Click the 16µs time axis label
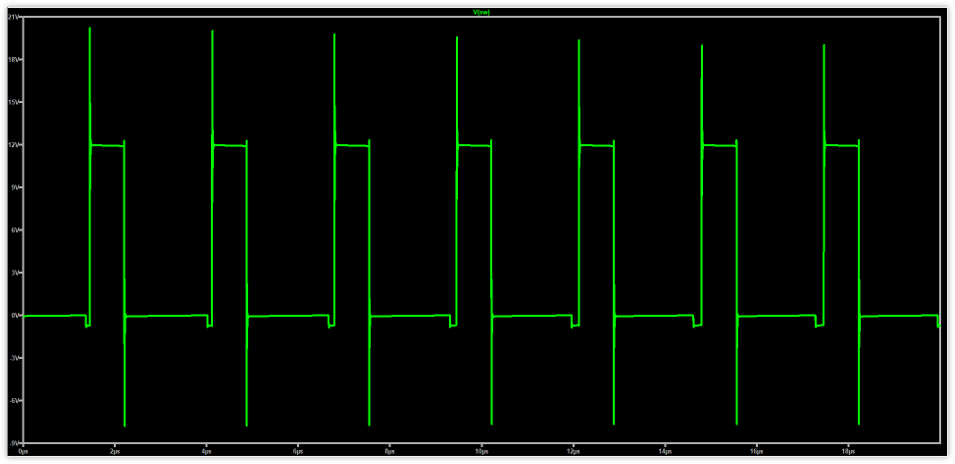Image resolution: width=955 pixels, height=464 pixels. coord(756,451)
